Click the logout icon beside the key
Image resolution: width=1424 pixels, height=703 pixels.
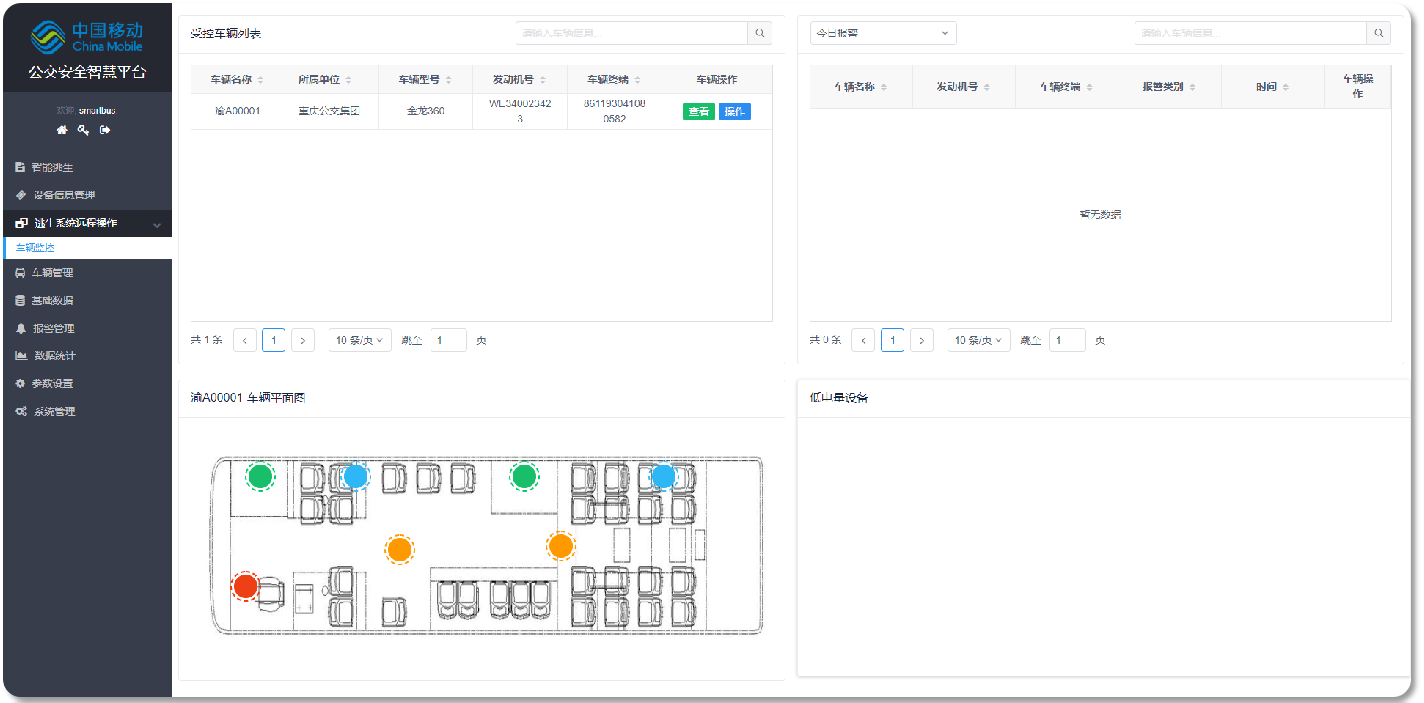[104, 130]
